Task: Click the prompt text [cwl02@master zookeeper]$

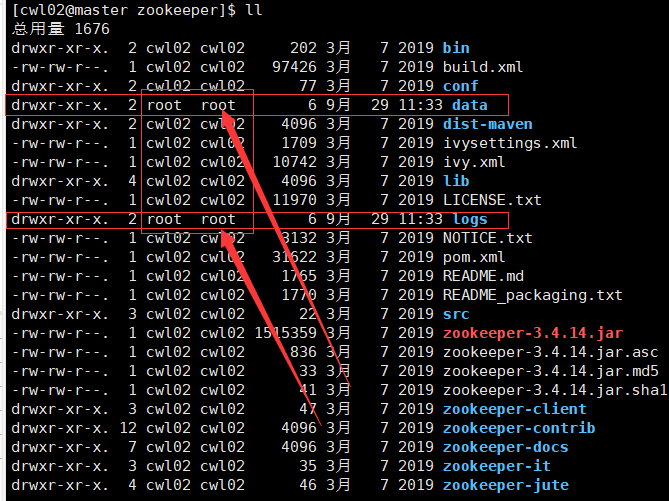Action: tap(124, 10)
